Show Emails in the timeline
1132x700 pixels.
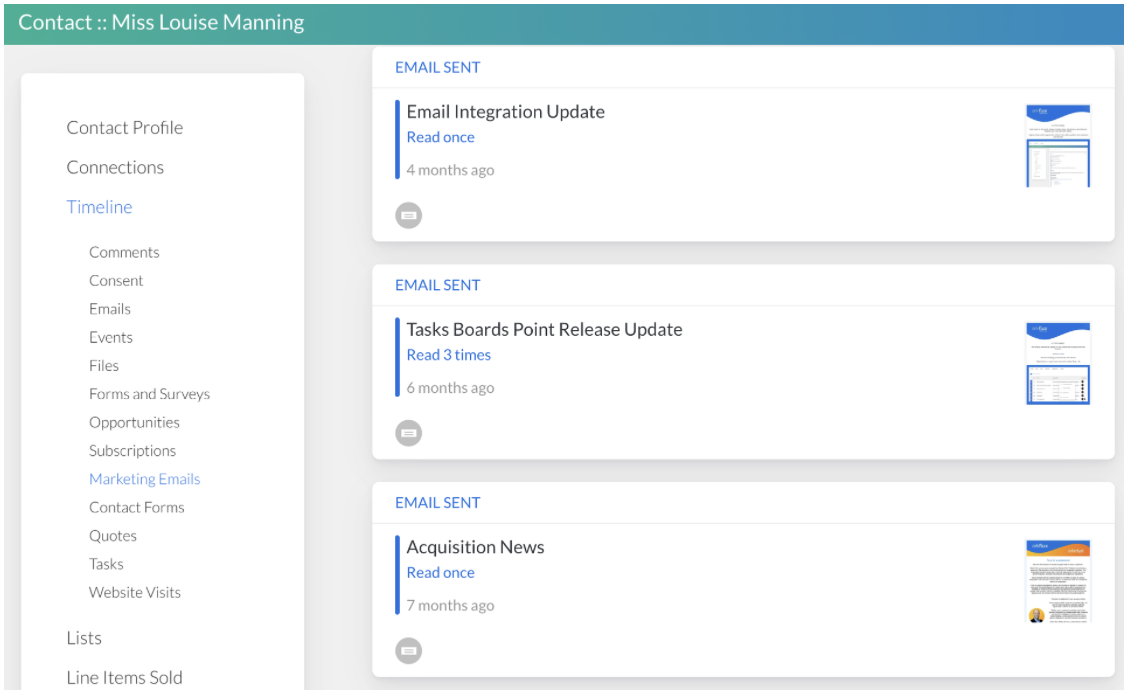click(110, 309)
